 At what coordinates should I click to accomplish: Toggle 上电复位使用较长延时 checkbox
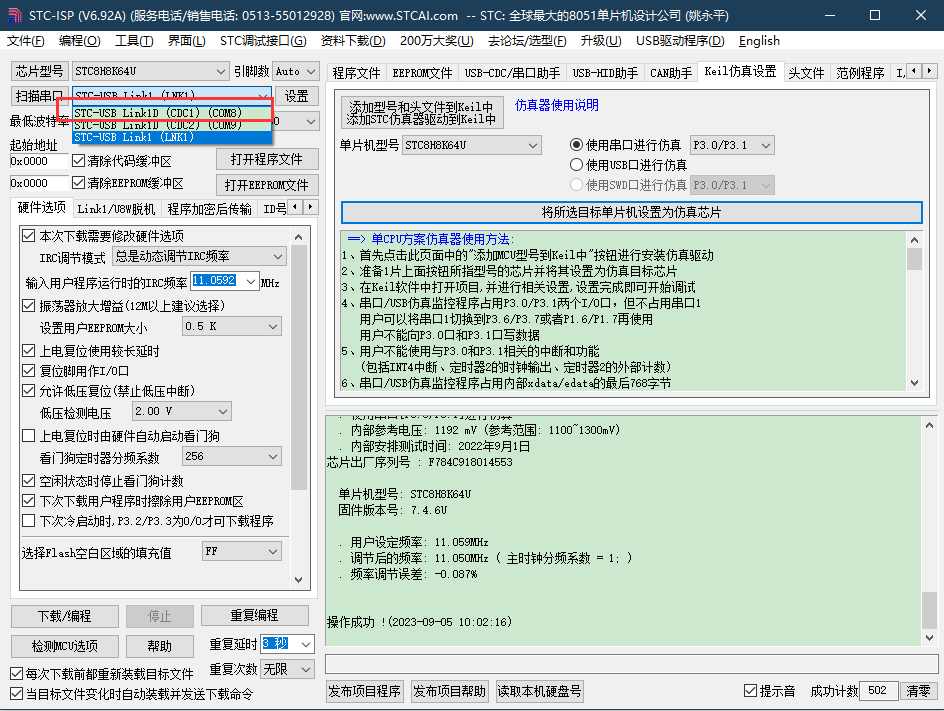tap(28, 350)
